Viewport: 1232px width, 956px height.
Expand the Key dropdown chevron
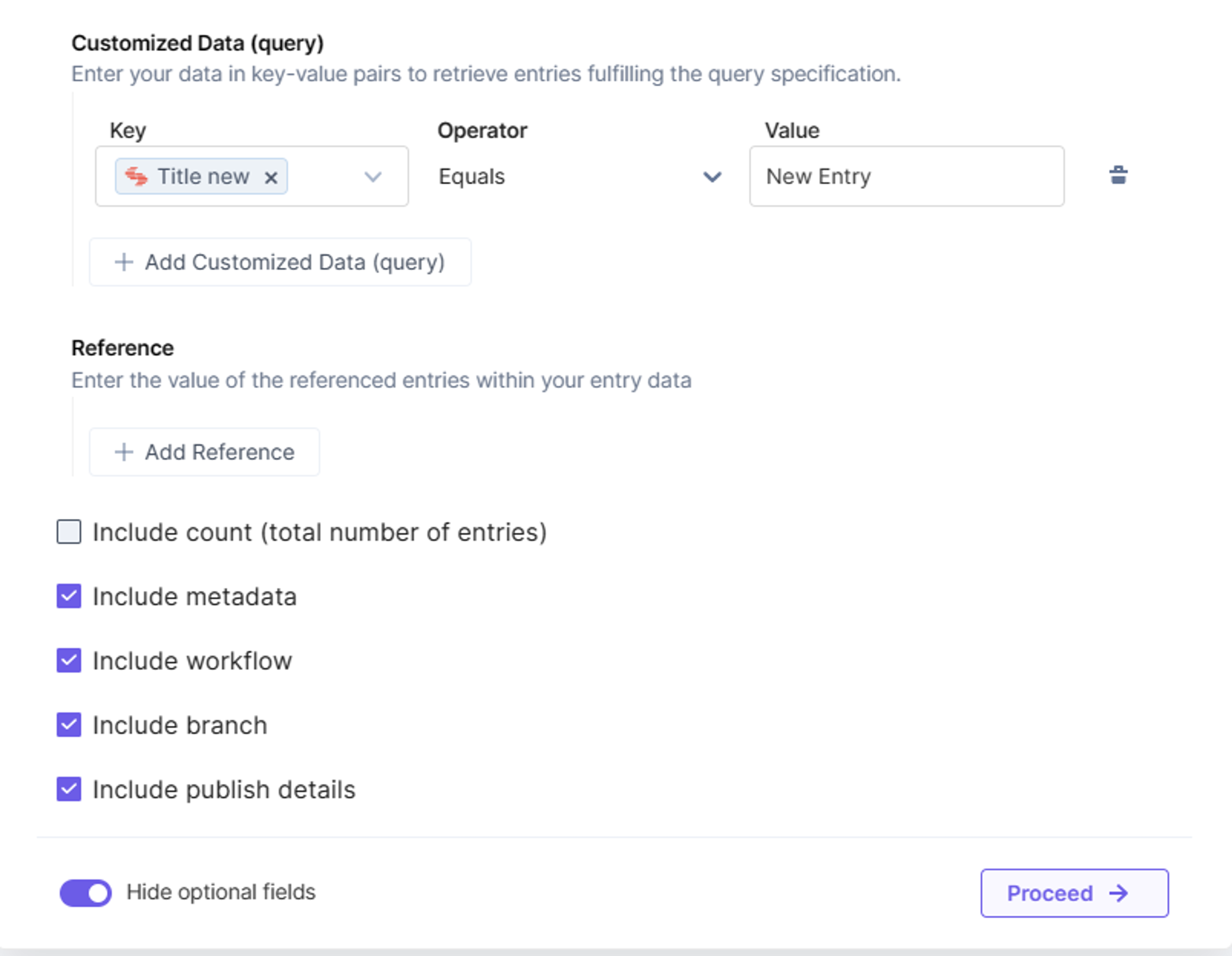[373, 177]
